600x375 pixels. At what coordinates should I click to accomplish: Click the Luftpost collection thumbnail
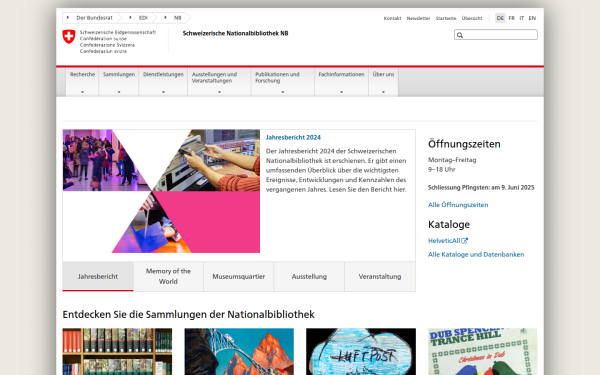point(361,351)
